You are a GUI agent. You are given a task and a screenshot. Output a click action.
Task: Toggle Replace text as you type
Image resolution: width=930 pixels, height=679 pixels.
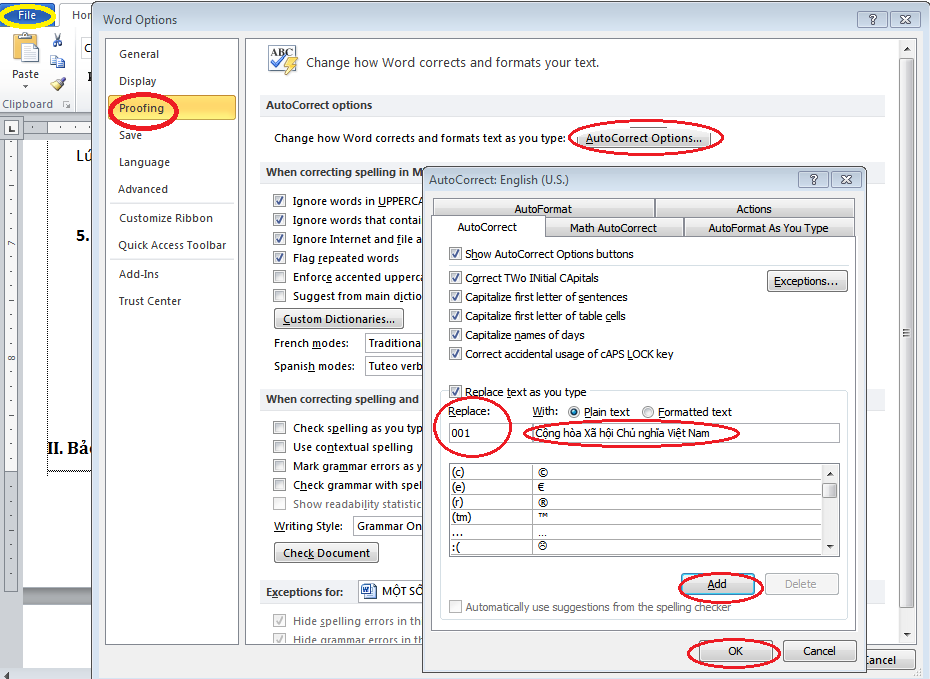[x=455, y=391]
